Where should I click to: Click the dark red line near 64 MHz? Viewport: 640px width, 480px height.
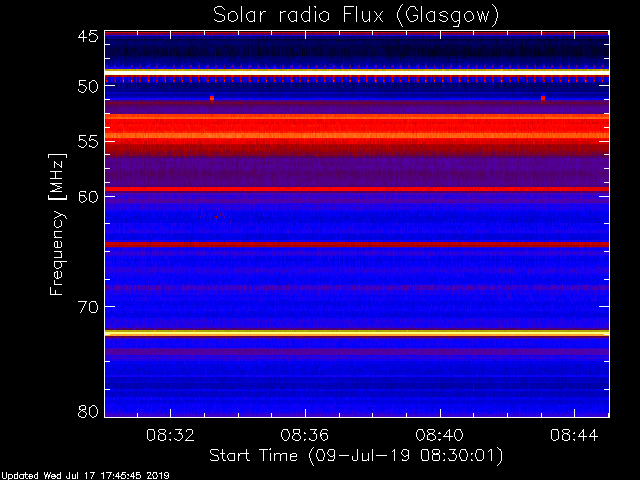[357, 244]
